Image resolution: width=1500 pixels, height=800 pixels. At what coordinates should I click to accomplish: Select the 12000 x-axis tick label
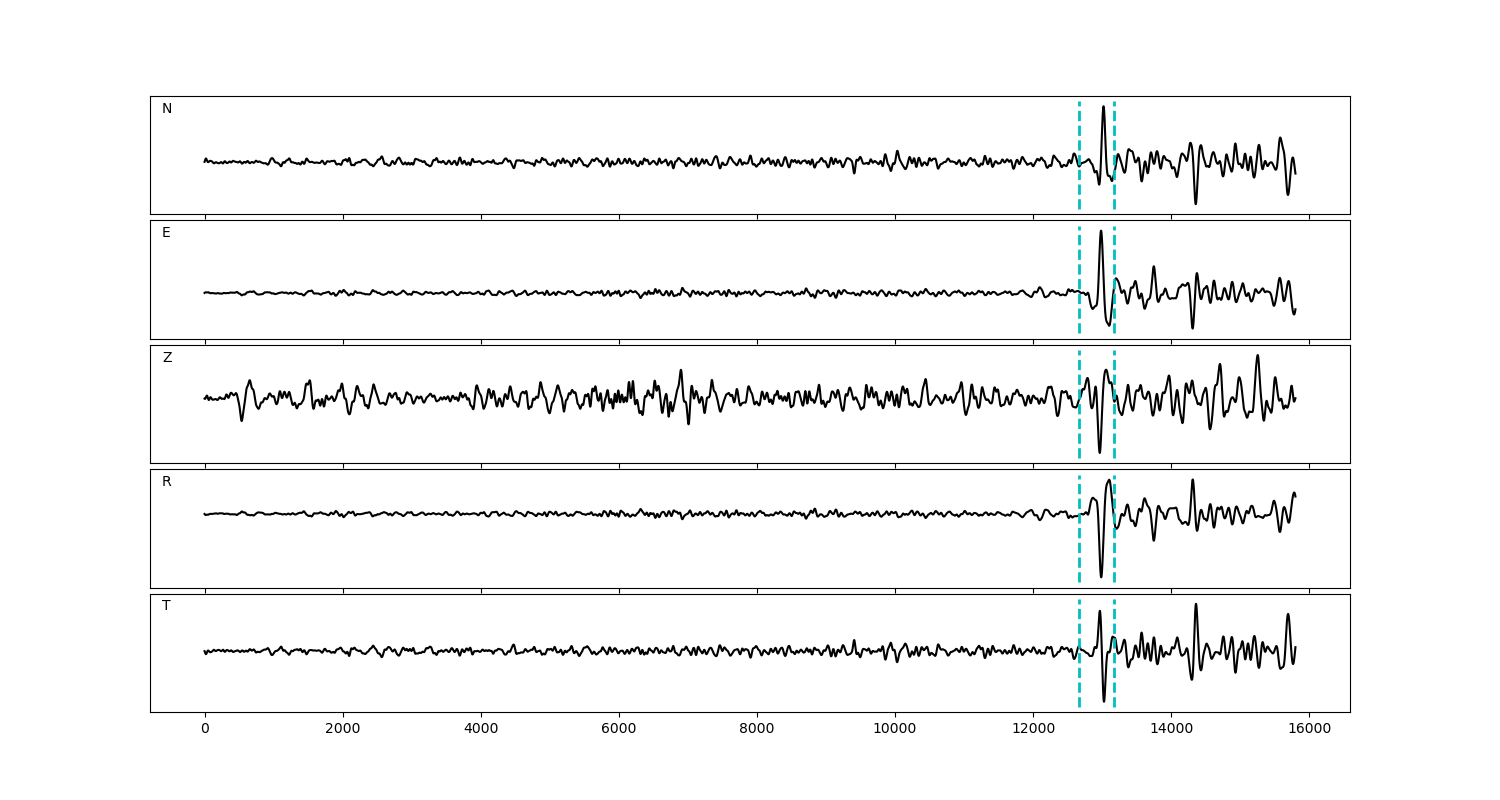click(x=1033, y=730)
